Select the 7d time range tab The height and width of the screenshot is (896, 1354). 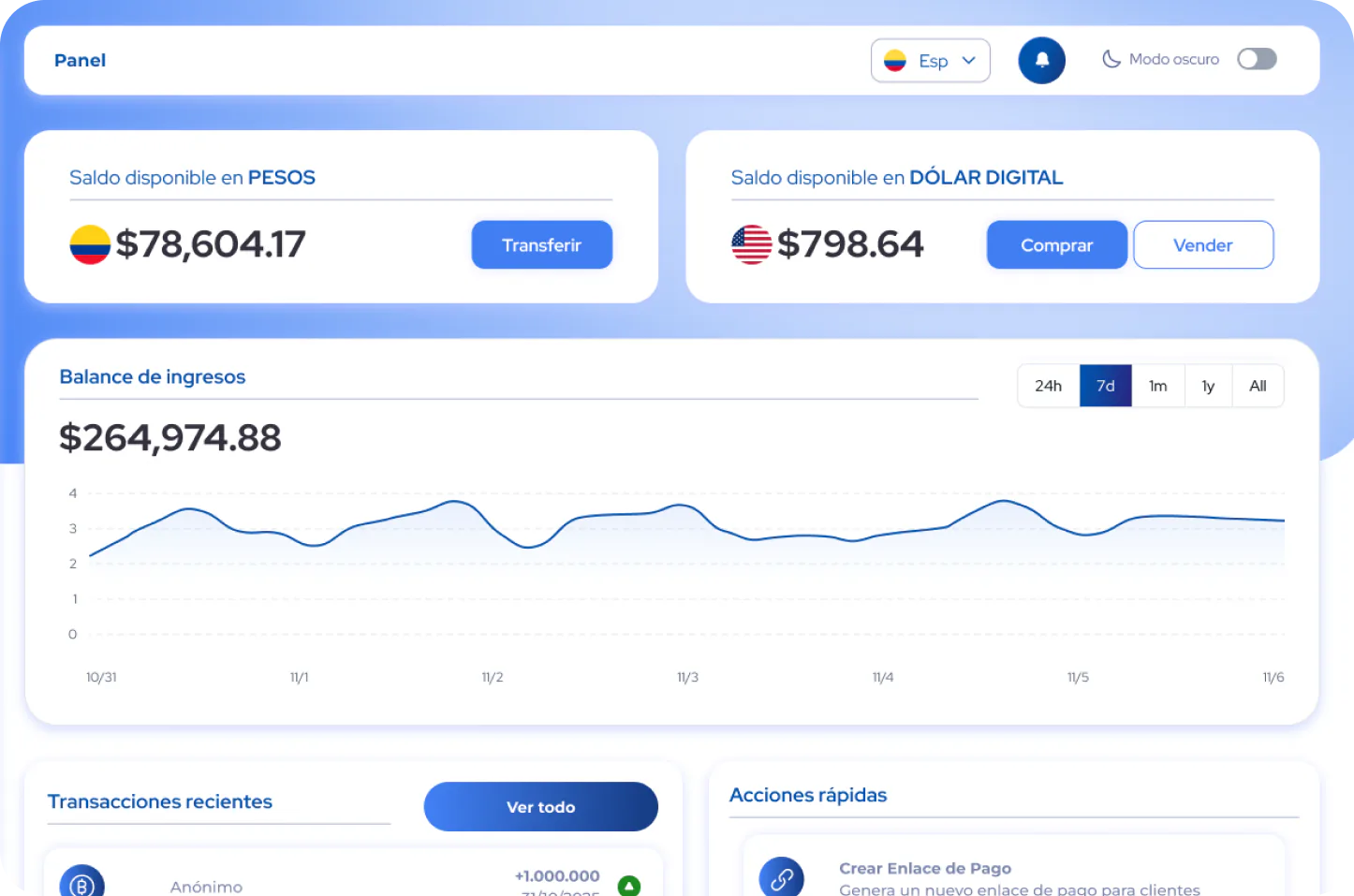pos(1106,386)
